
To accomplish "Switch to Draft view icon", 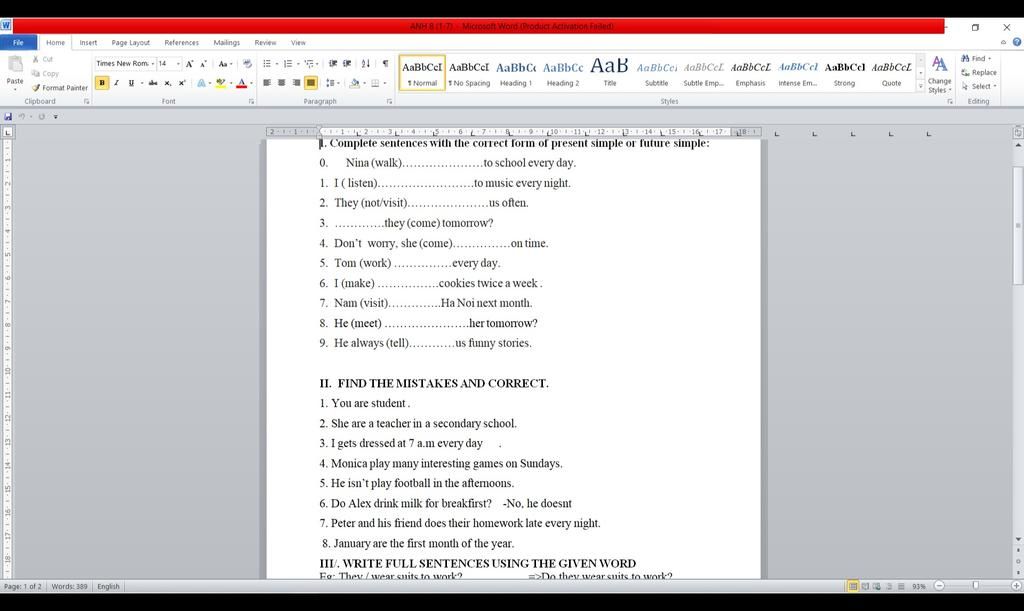I will click(x=901, y=586).
